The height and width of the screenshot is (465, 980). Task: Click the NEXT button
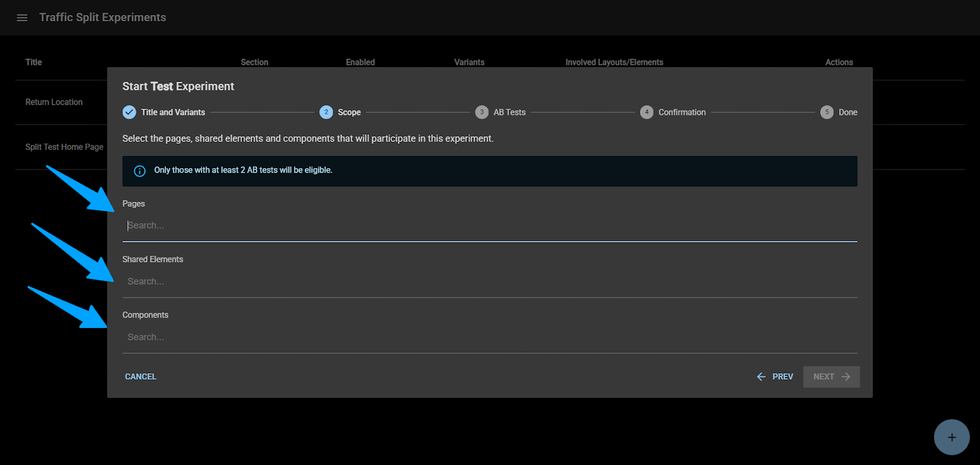pyautogui.click(x=831, y=377)
